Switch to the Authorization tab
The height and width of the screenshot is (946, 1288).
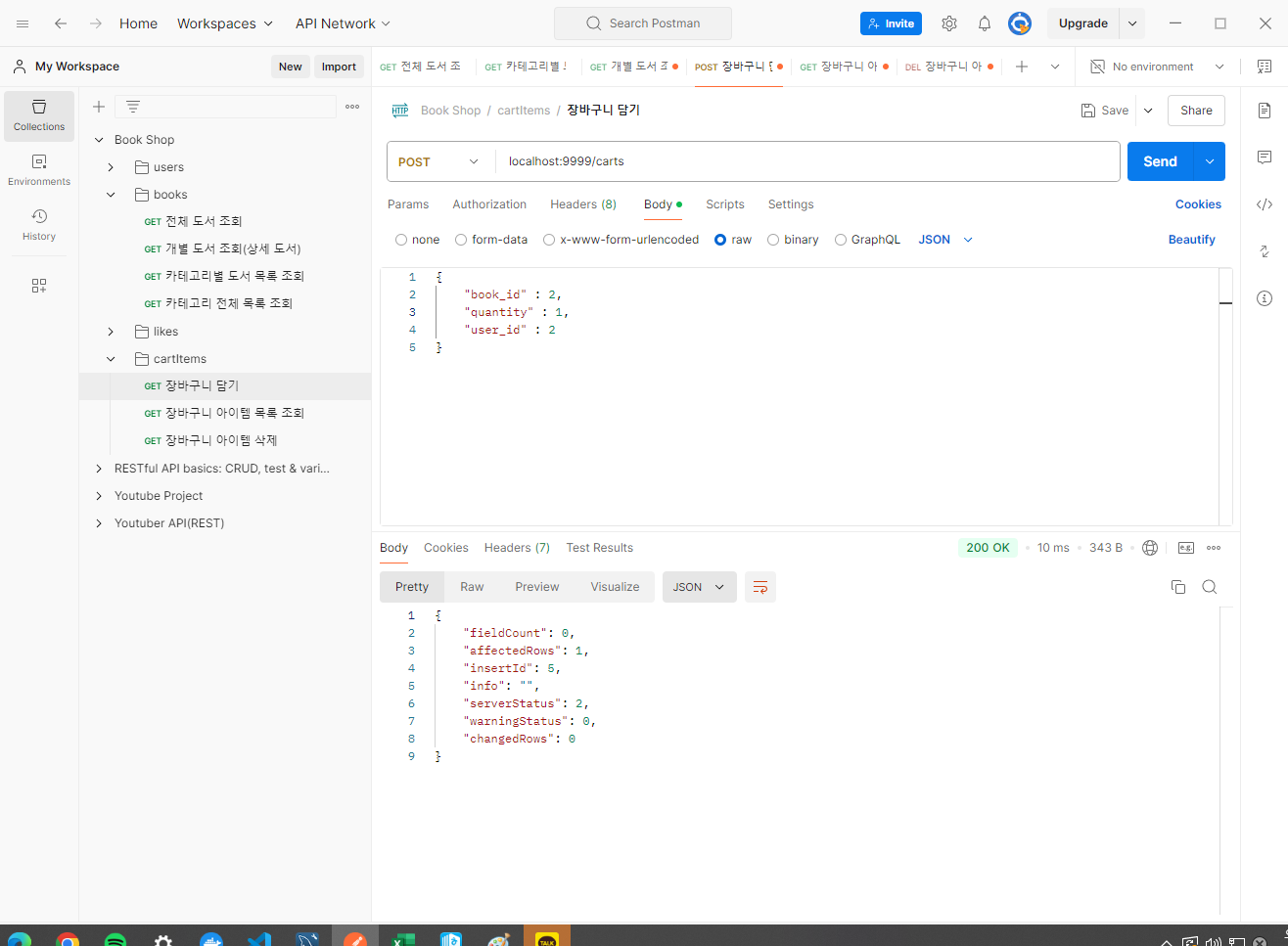coord(489,204)
